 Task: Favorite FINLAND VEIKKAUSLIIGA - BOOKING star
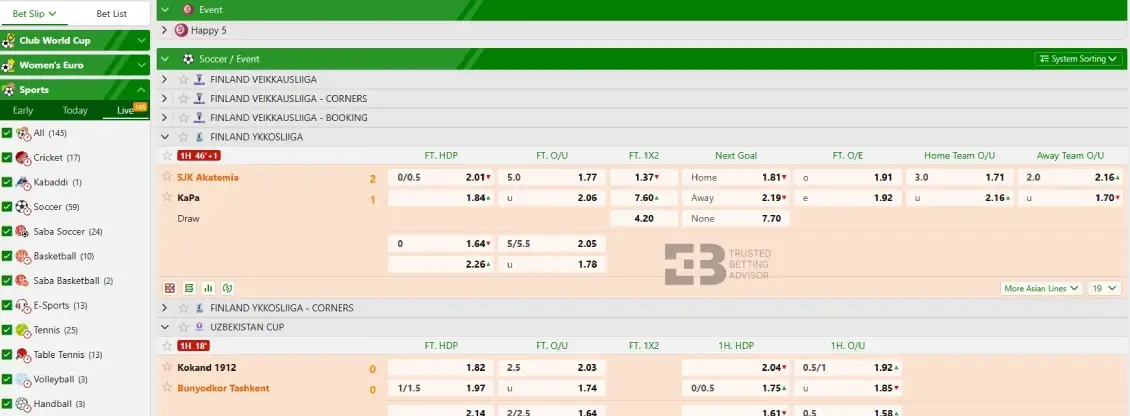[x=183, y=118]
